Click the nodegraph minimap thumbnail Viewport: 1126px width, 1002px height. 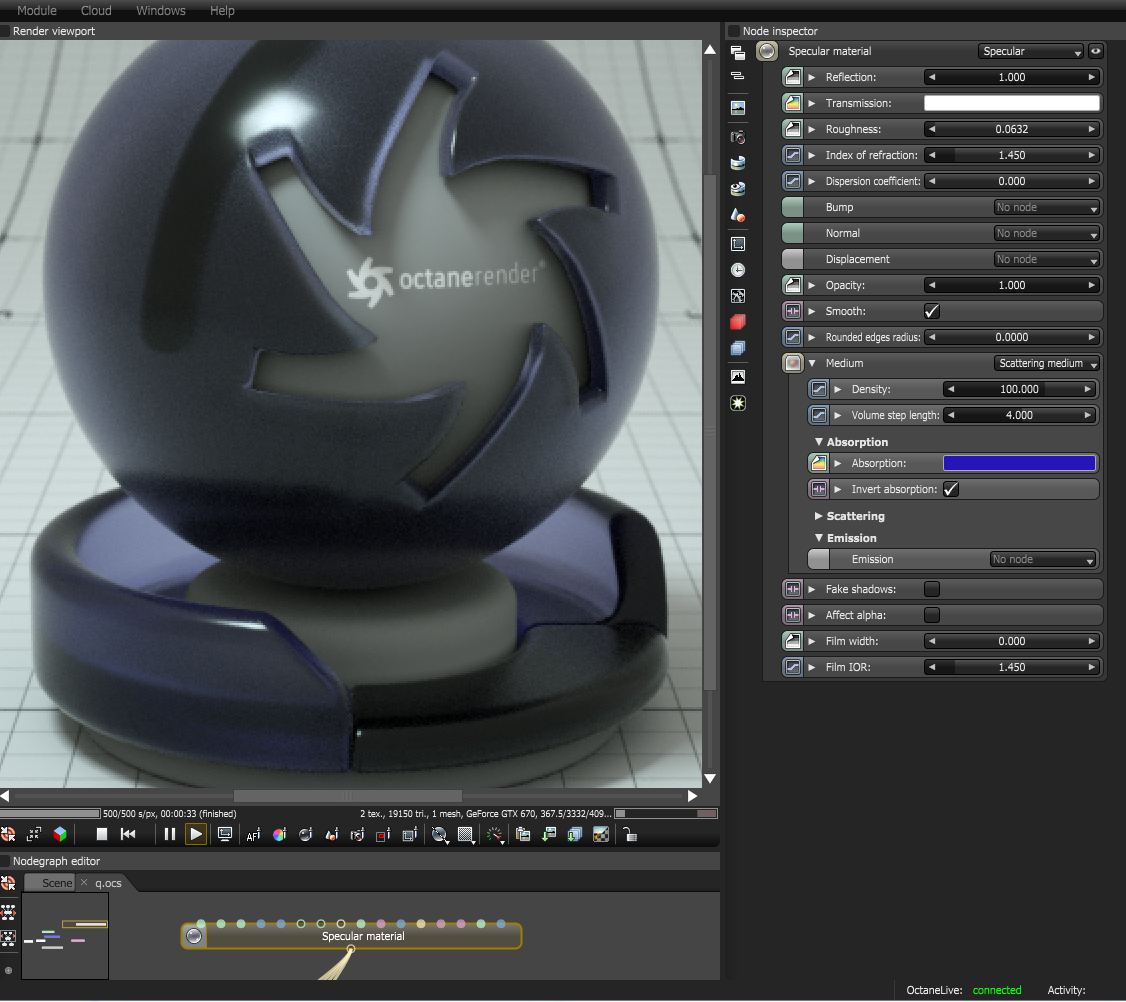click(x=65, y=936)
